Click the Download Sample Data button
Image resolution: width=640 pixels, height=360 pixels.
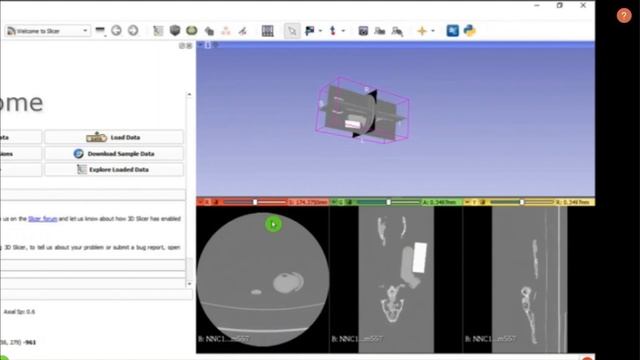click(x=114, y=154)
